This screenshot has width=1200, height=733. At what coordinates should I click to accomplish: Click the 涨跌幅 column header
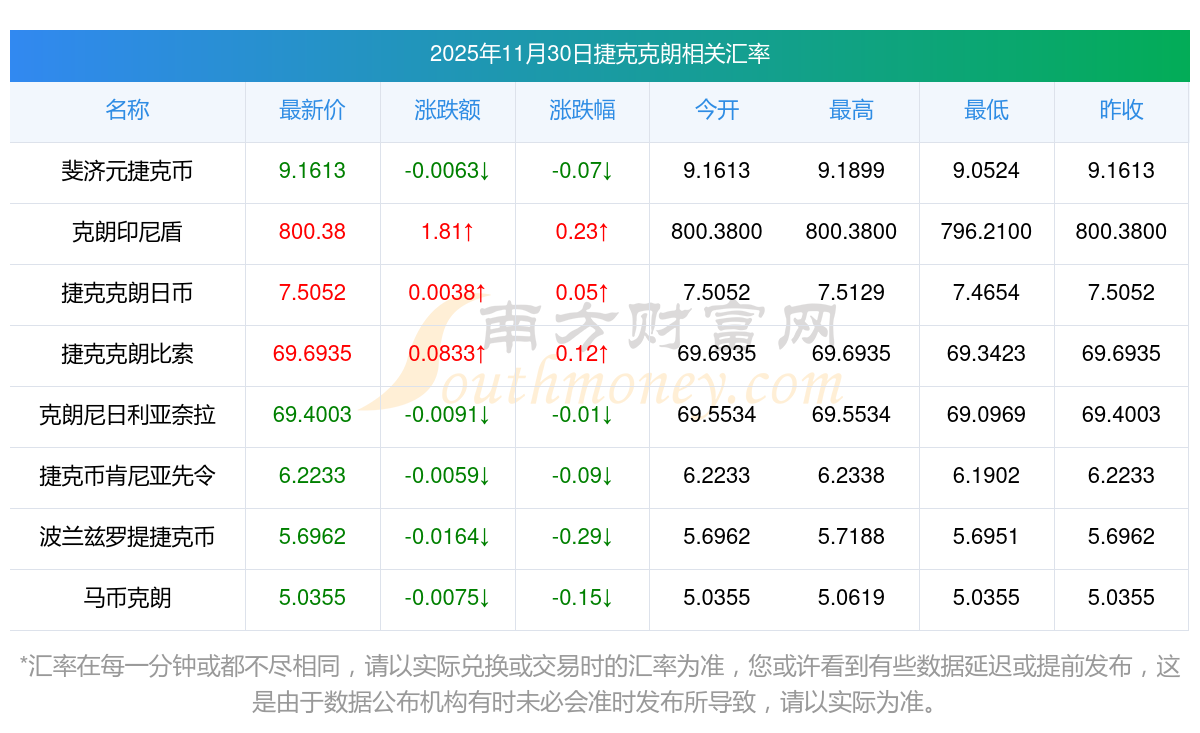click(582, 111)
